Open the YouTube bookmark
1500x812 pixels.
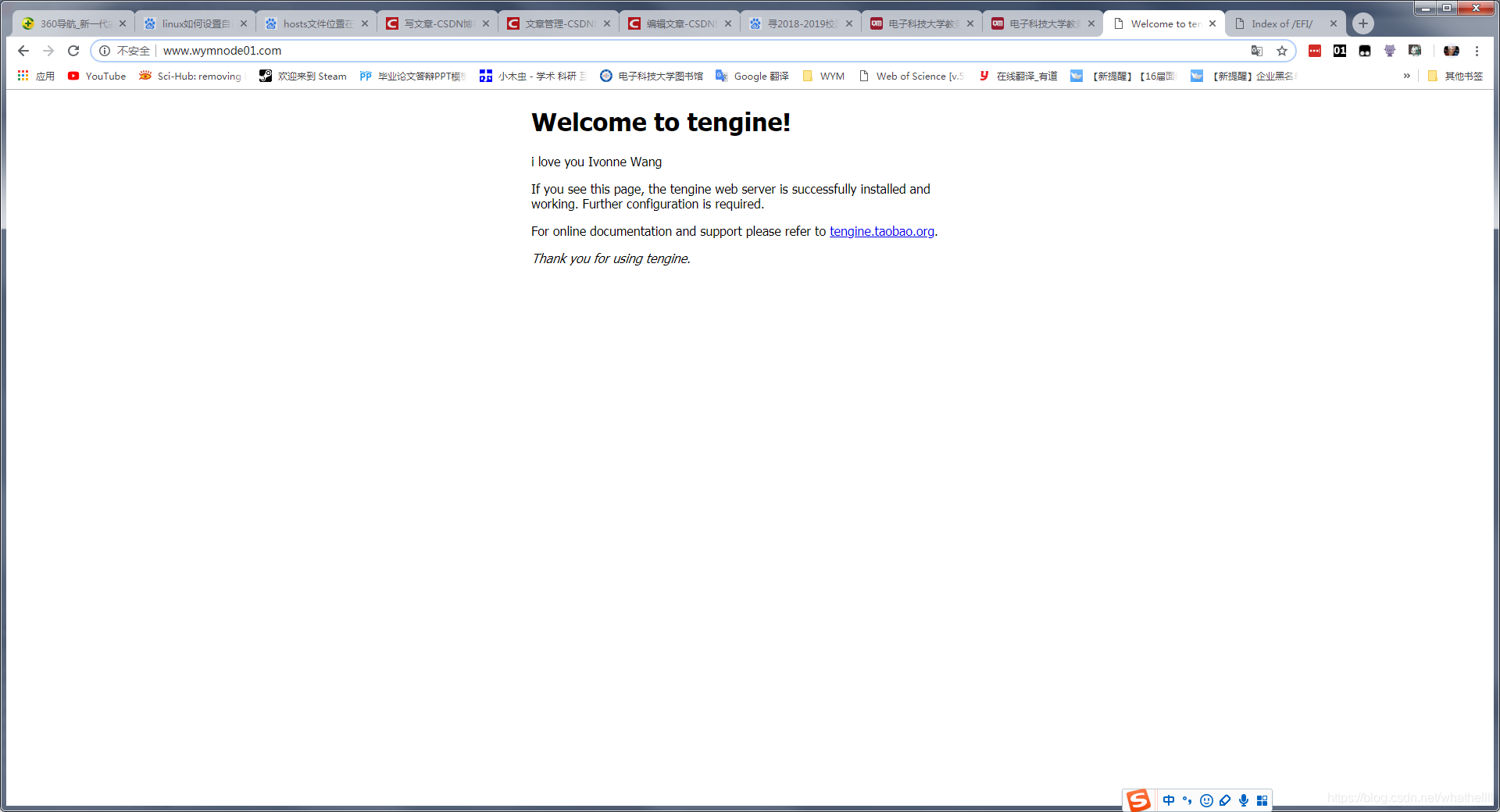(x=96, y=76)
